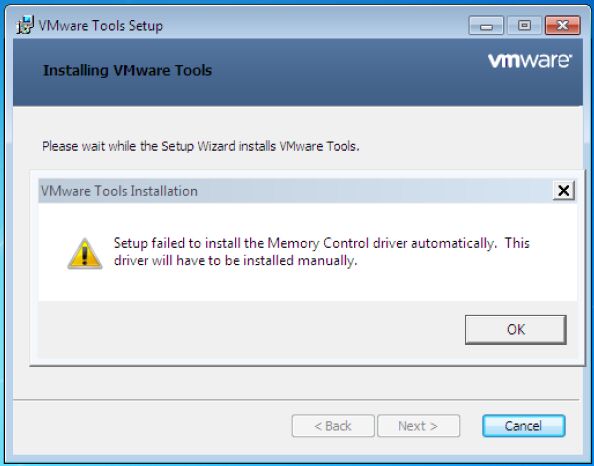The height and width of the screenshot is (466, 594).
Task: Click the 'VMware Tools Installation' dialog title bar
Action: click(295, 191)
